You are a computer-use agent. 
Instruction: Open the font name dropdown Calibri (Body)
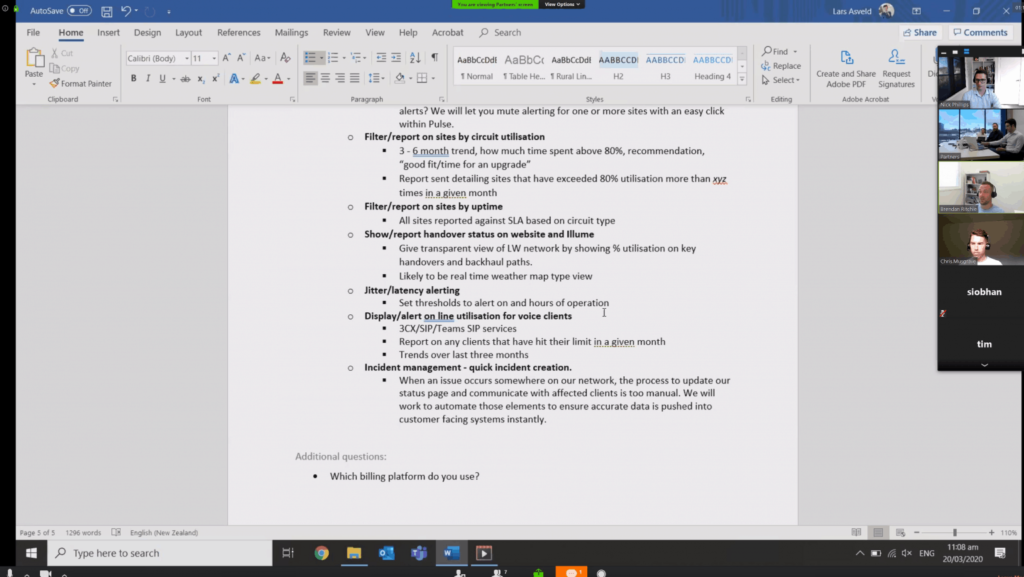coord(156,58)
